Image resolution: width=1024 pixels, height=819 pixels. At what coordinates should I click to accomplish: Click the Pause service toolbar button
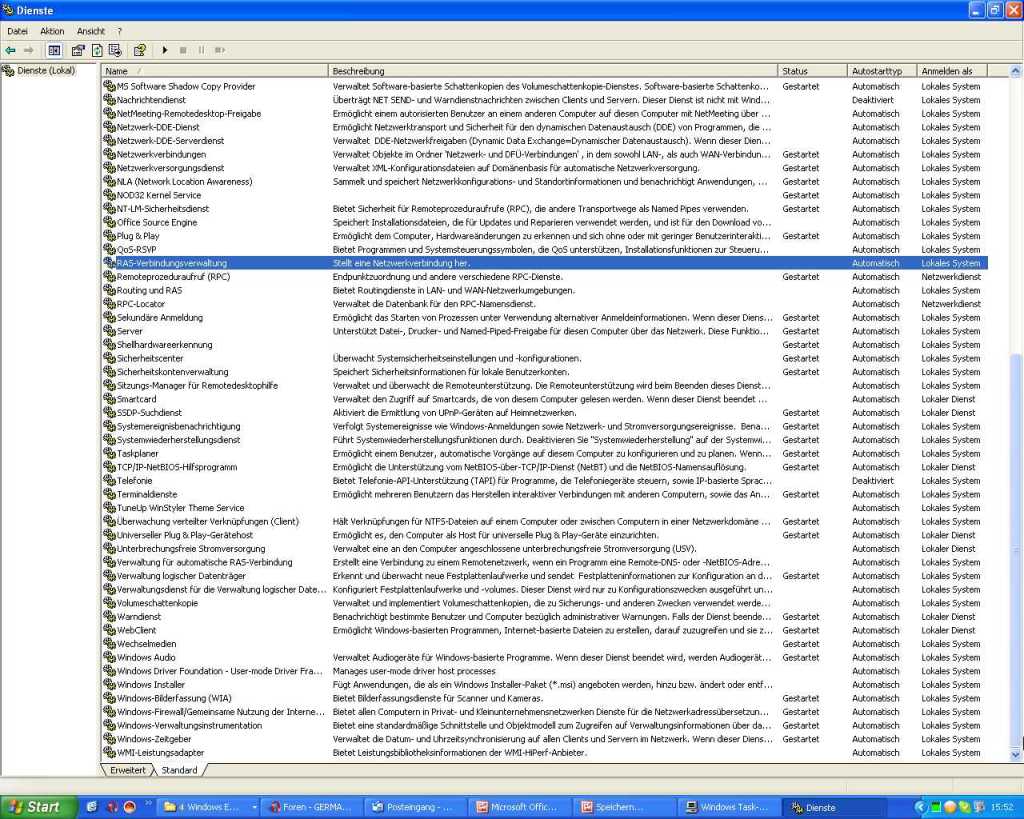[x=201, y=50]
